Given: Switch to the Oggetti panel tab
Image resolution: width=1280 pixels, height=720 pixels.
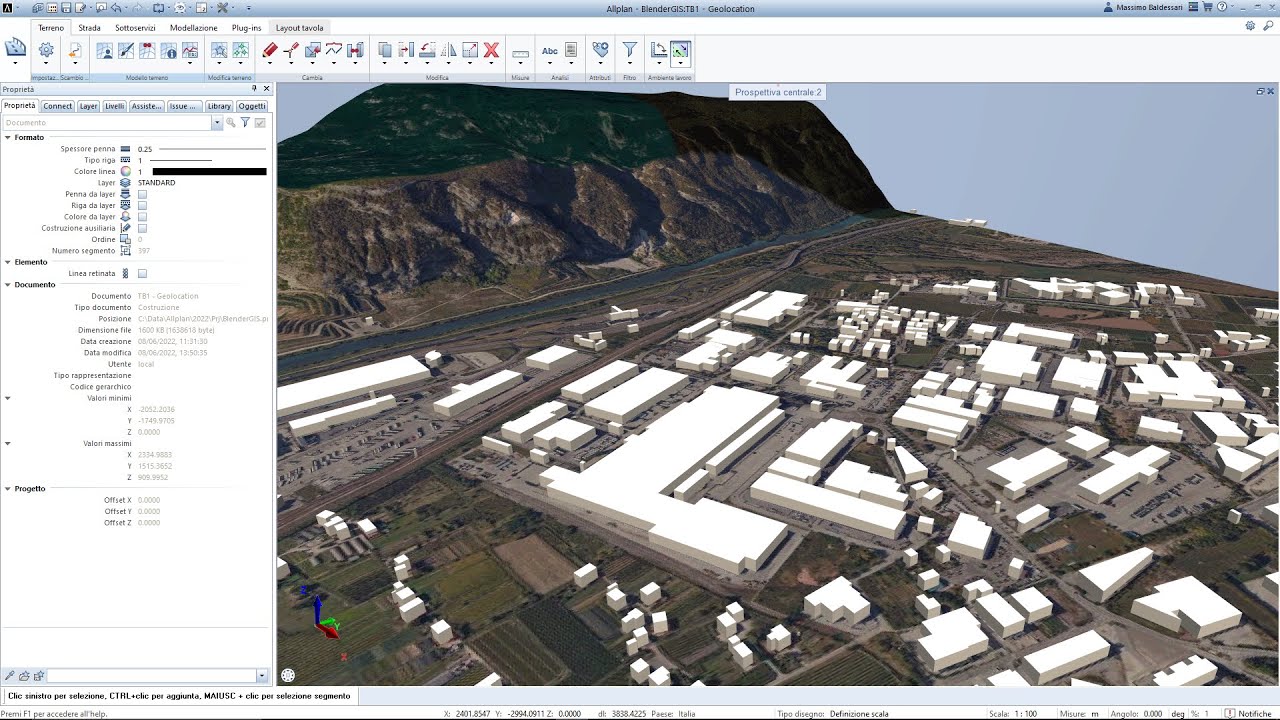Looking at the screenshot, I should click(252, 106).
